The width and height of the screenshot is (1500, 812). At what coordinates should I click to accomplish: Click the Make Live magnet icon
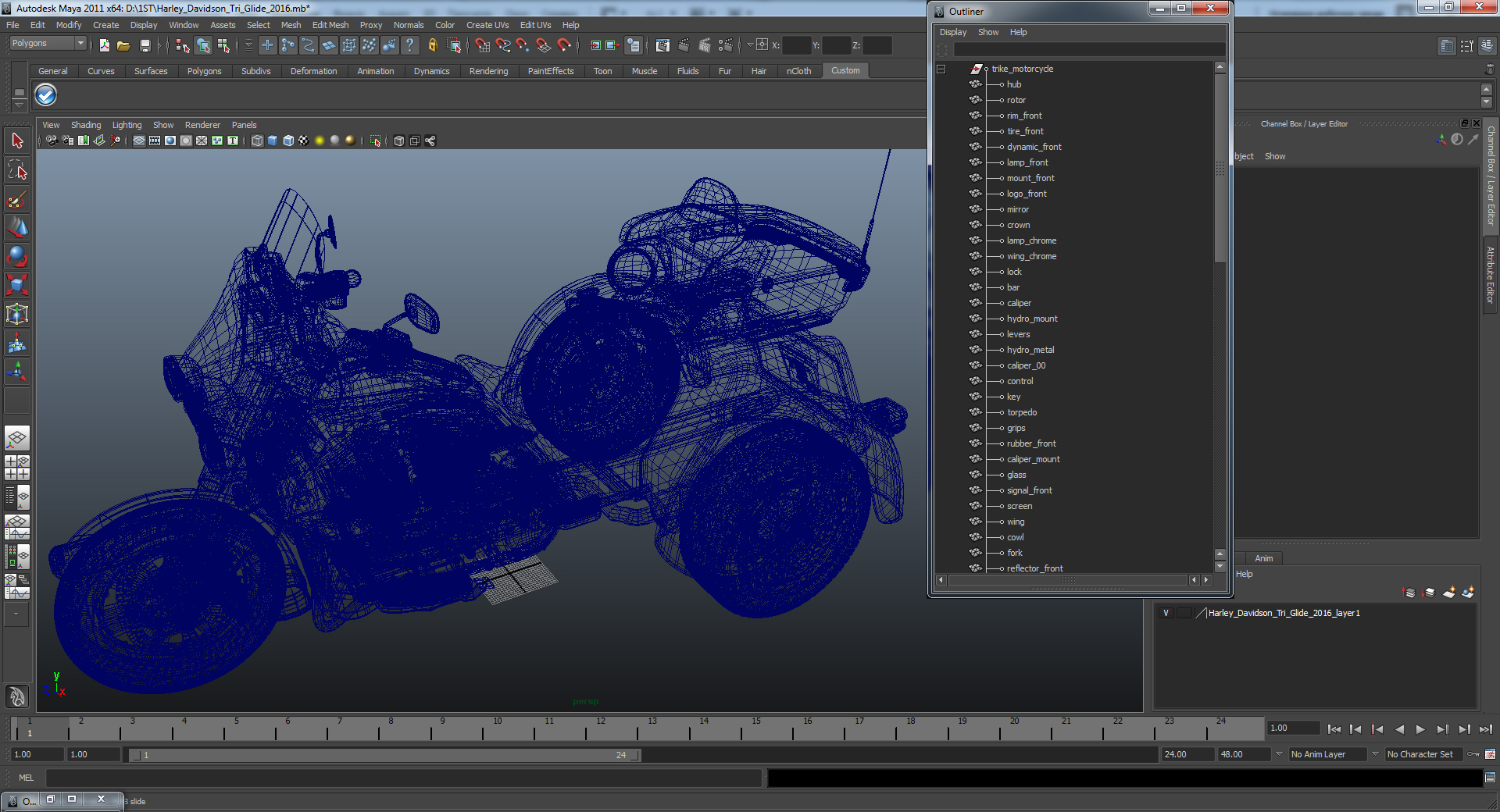pos(564,45)
